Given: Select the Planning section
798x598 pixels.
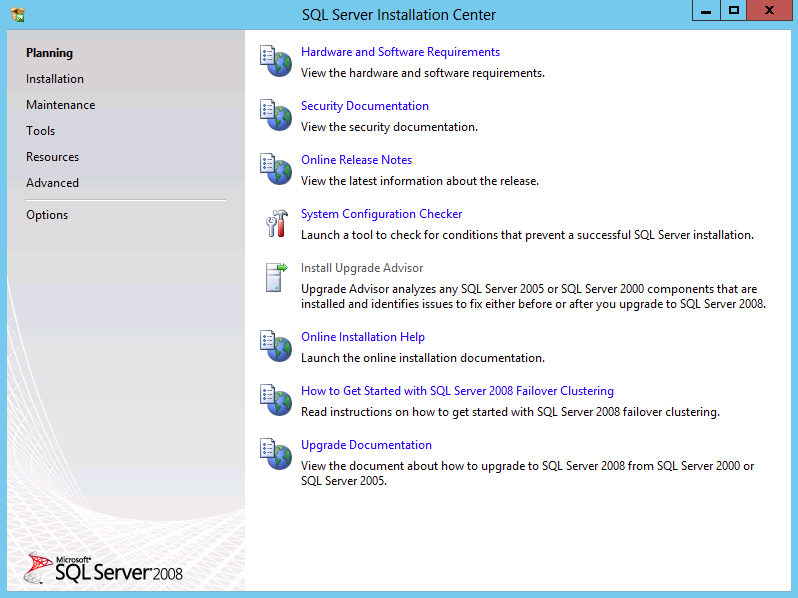Looking at the screenshot, I should coord(49,53).
